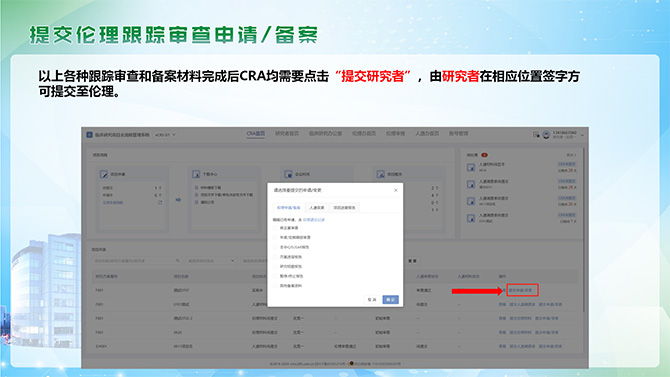Click the blue 确定 button in dialog
Image resolution: width=670 pixels, height=377 pixels.
click(x=391, y=300)
